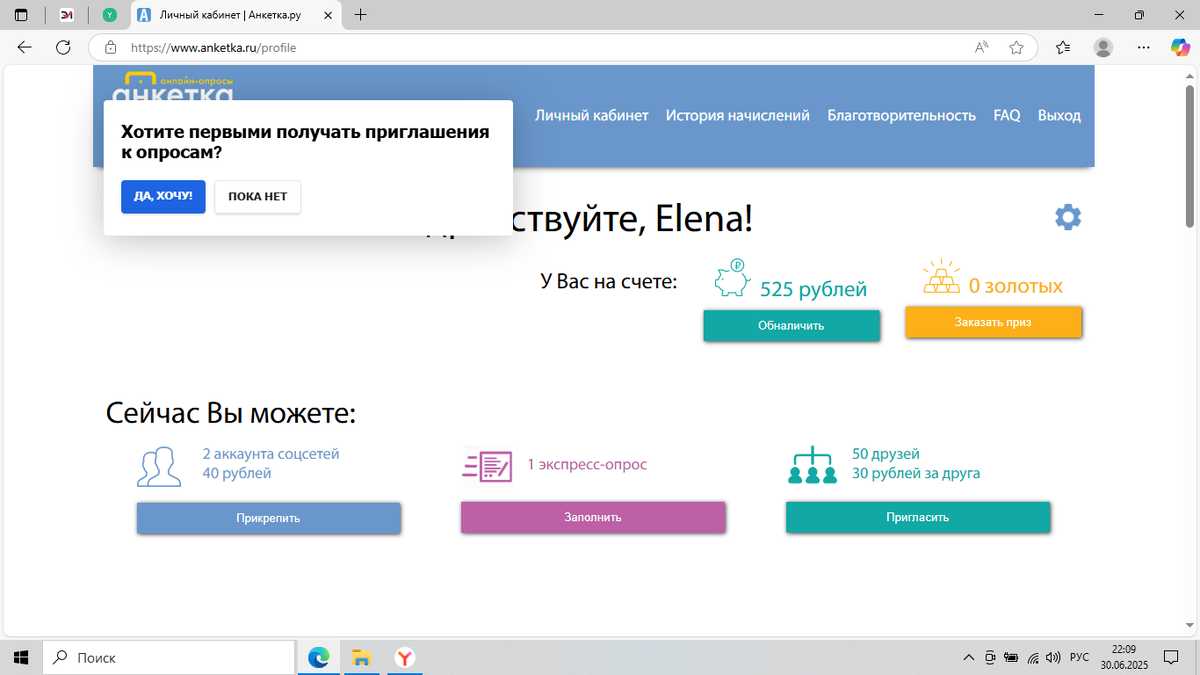1200x675 pixels.
Task: Open the Благотворительность menu item
Action: [x=900, y=115]
